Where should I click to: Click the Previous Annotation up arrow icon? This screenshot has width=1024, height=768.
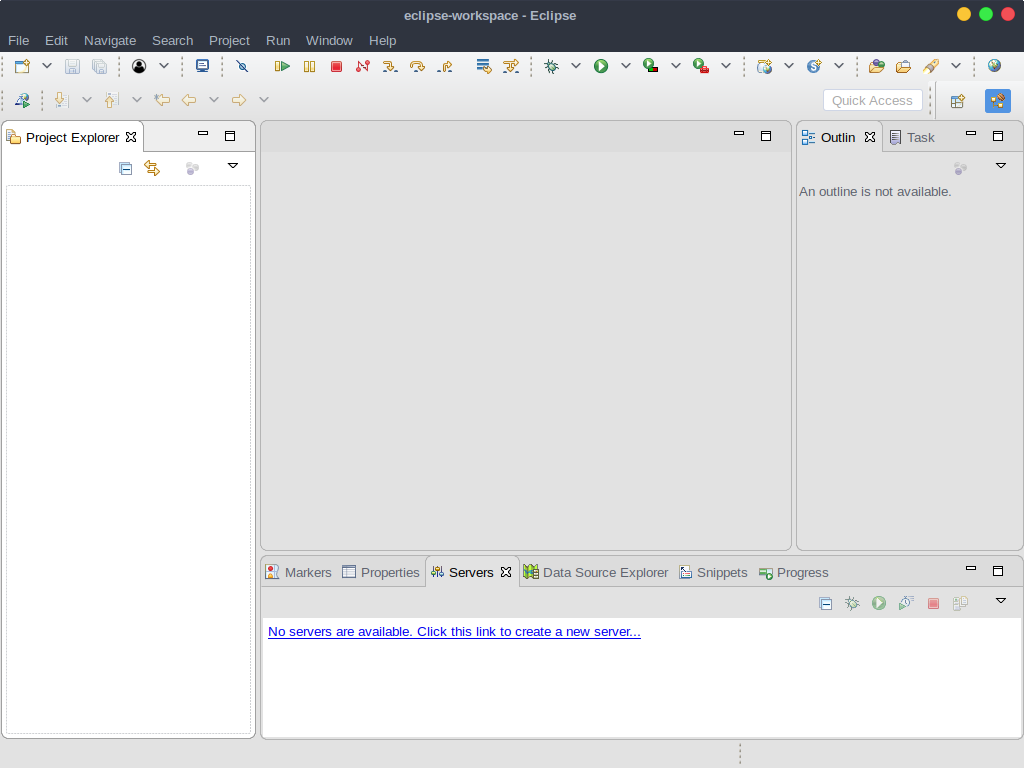point(112,100)
